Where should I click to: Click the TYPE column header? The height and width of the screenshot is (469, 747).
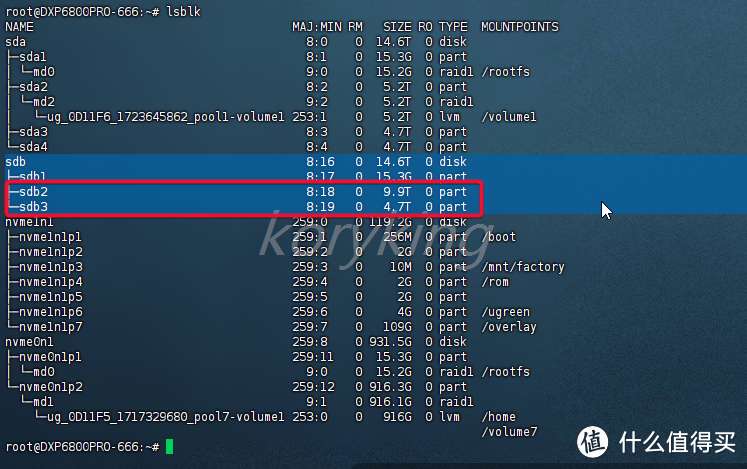tap(453, 27)
